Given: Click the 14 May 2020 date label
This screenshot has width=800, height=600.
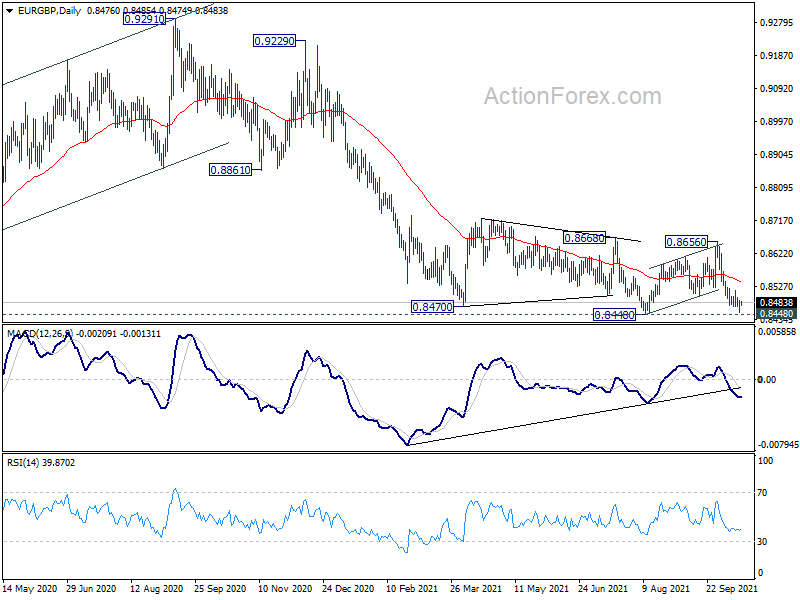Looking at the screenshot, I should 30,588.
